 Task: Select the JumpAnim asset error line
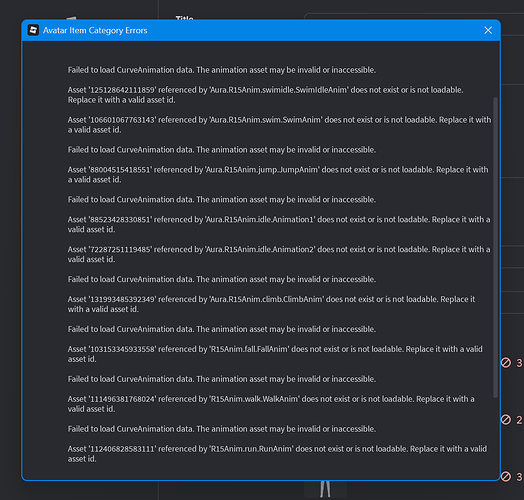click(278, 174)
